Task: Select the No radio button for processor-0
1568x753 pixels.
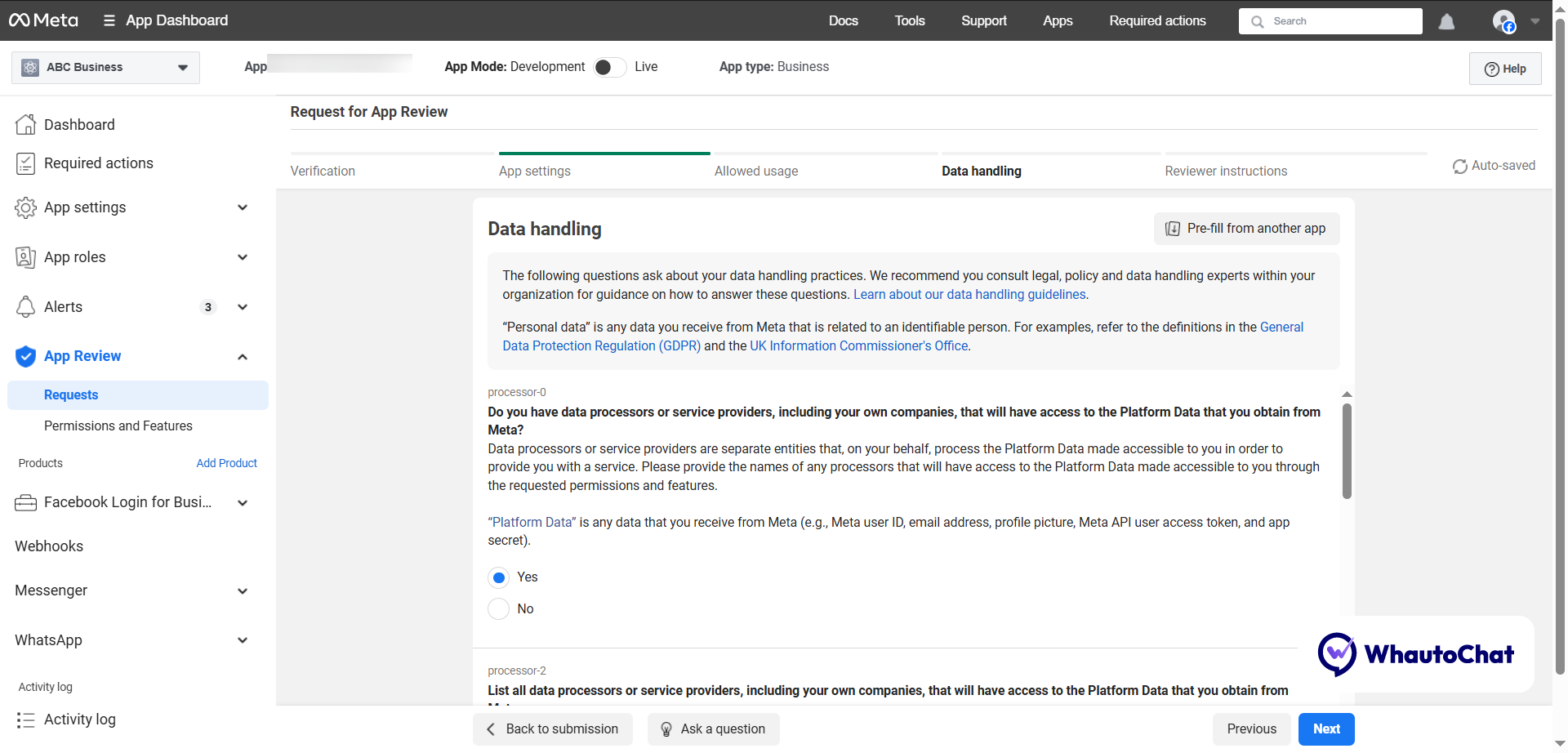Action: click(x=498, y=608)
